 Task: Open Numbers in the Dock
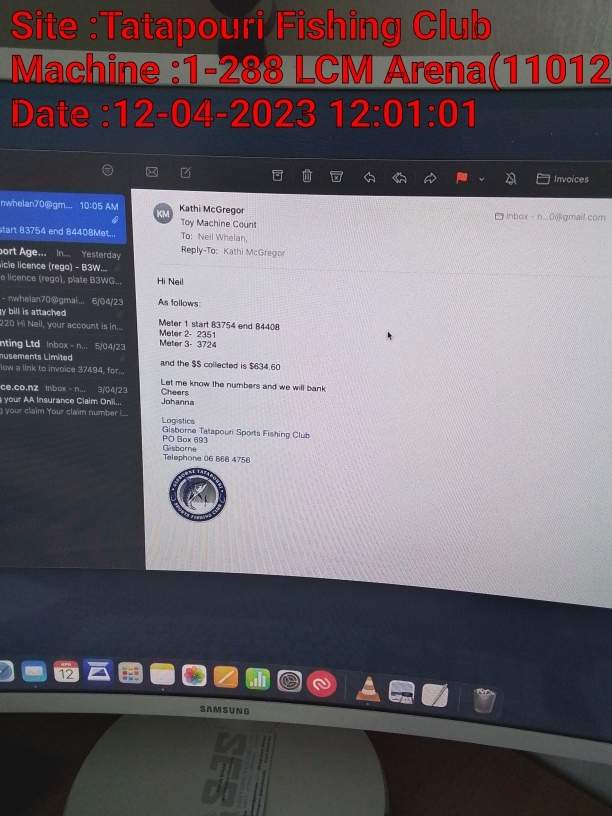click(x=258, y=680)
